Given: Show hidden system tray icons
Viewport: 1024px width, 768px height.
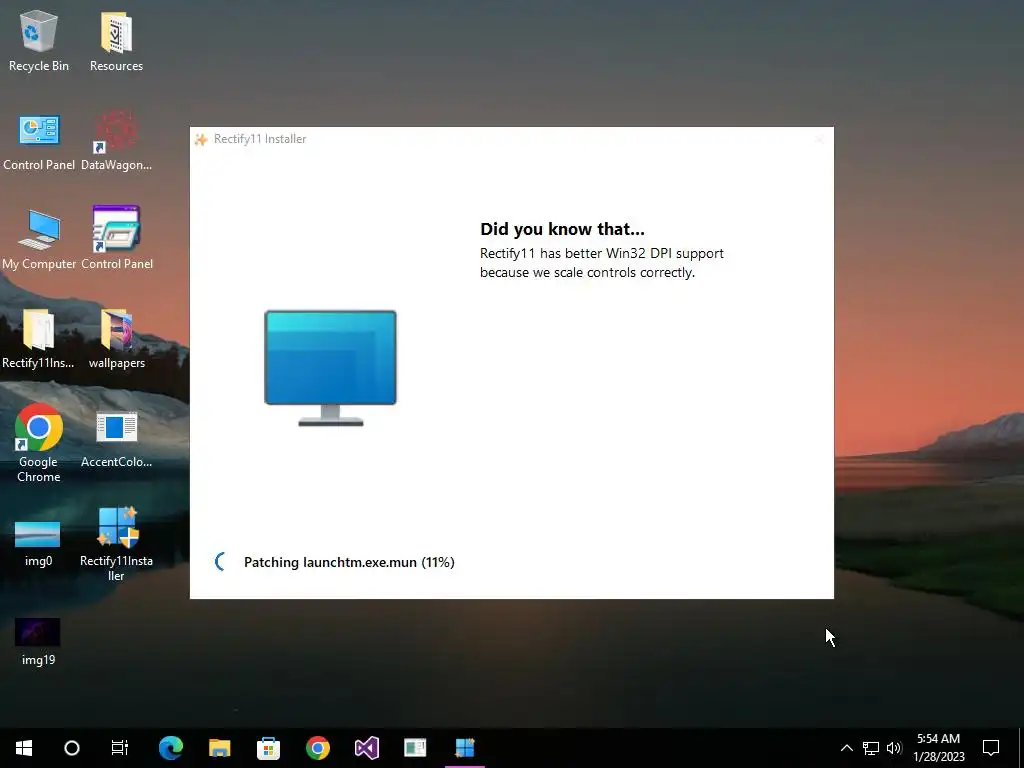Looking at the screenshot, I should tap(846, 748).
